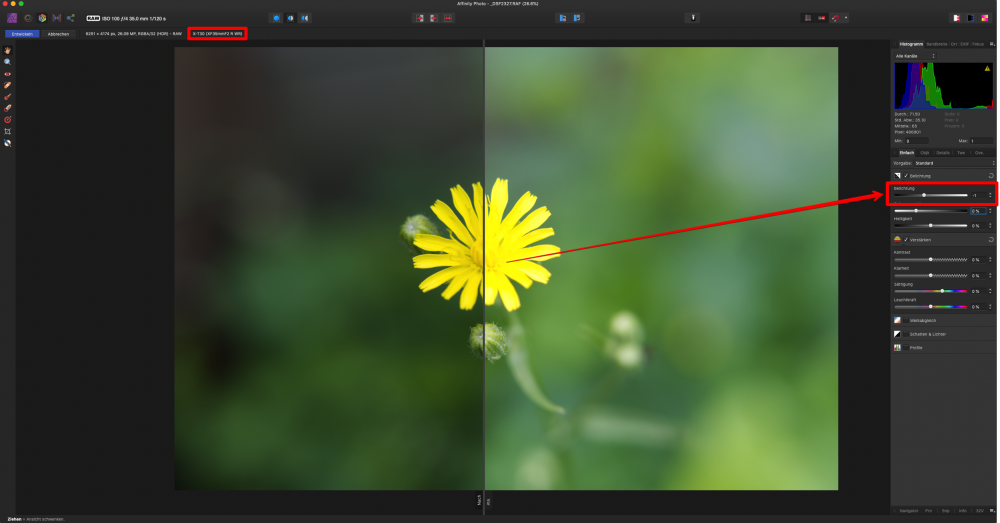
Task: Show clipped shadows toolbar icon
Action: pyautogui.click(x=970, y=18)
